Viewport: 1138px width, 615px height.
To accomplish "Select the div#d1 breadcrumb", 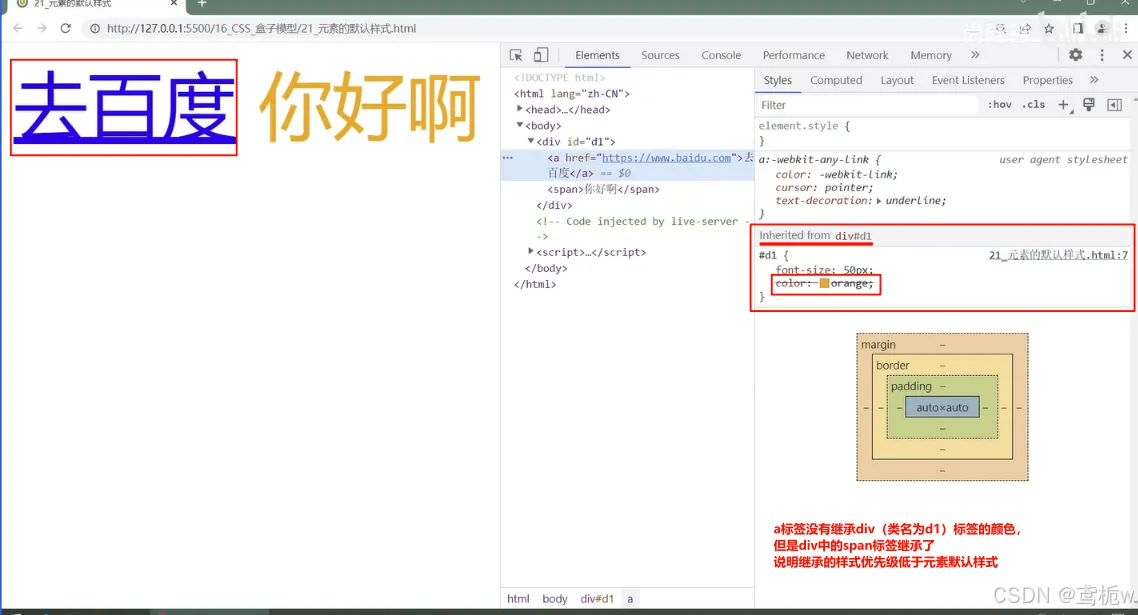I will point(597,598).
